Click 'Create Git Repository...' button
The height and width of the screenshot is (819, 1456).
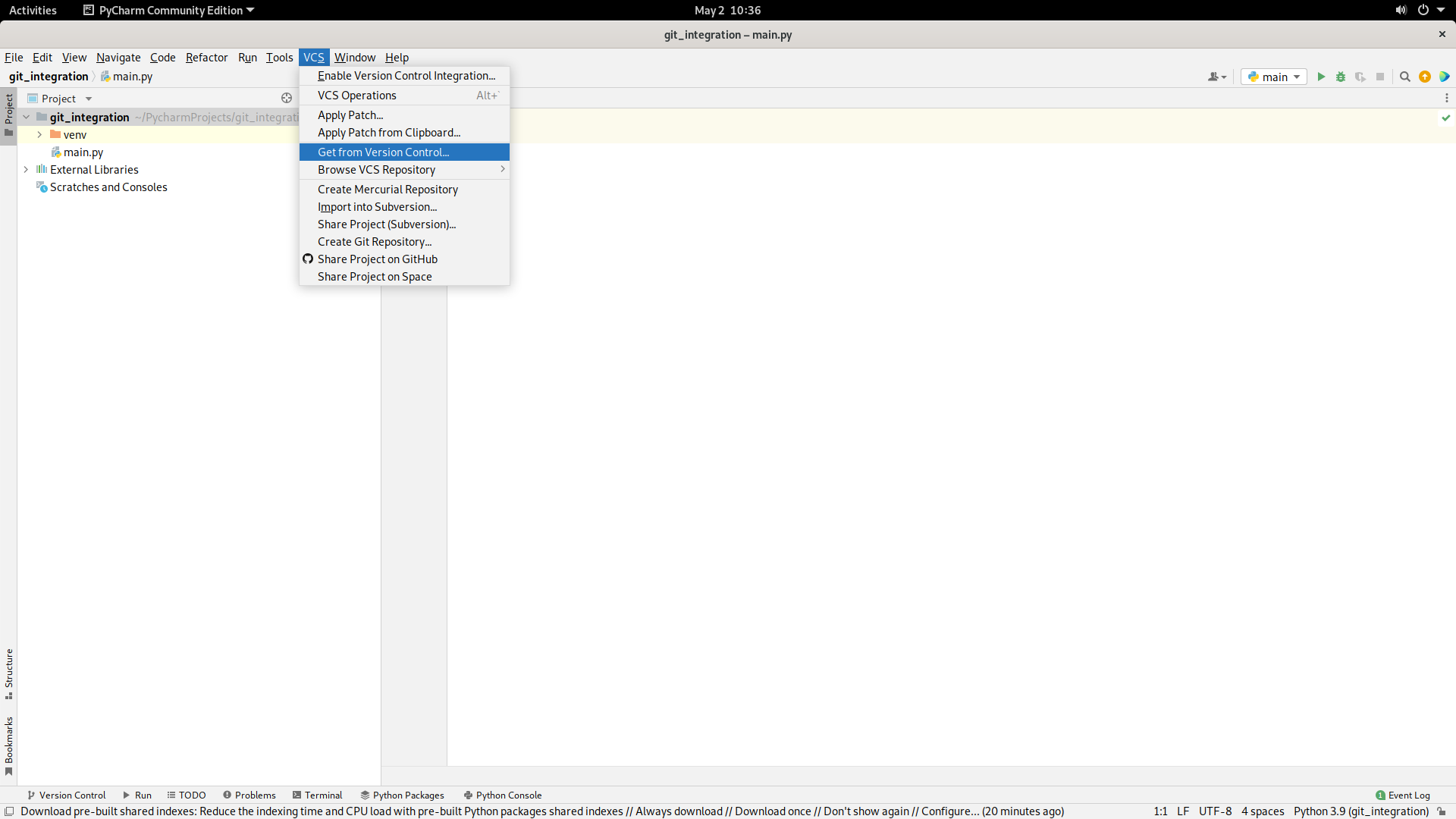374,241
